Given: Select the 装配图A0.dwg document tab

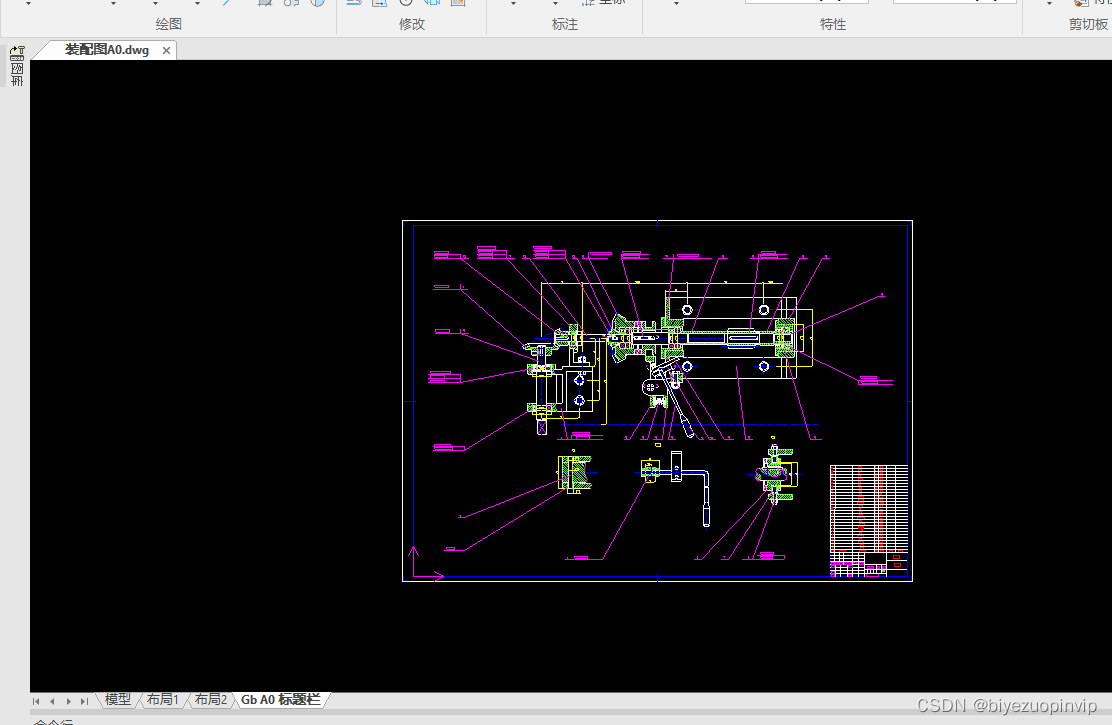Looking at the screenshot, I should tap(106, 50).
